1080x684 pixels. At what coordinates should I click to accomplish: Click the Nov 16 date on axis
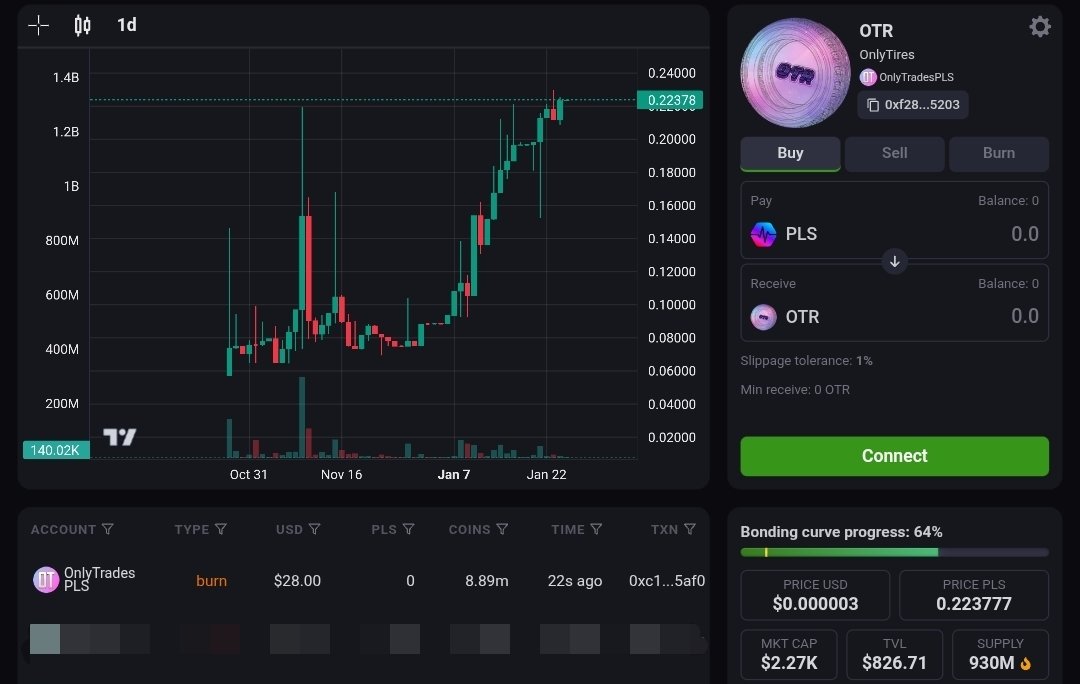(x=341, y=475)
